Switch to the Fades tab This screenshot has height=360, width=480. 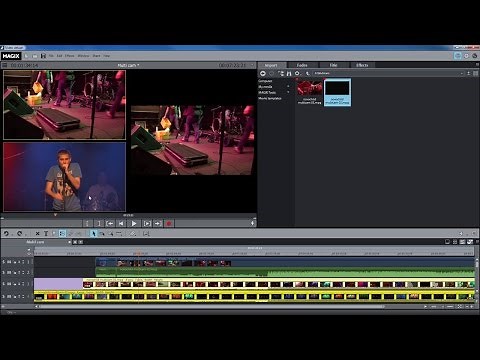click(302, 65)
